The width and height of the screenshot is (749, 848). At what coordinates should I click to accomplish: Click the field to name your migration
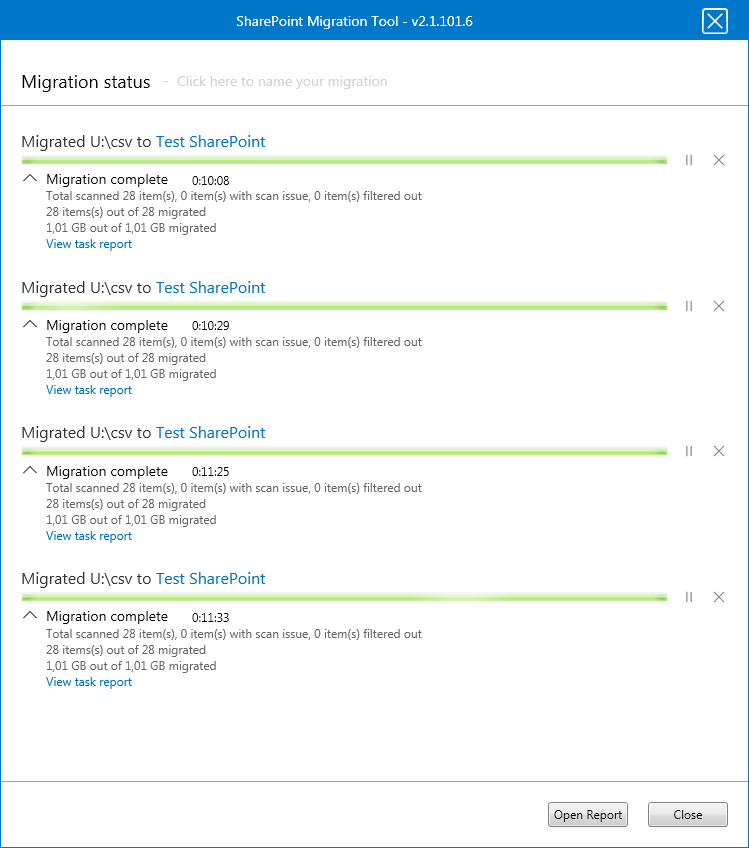[x=282, y=82]
